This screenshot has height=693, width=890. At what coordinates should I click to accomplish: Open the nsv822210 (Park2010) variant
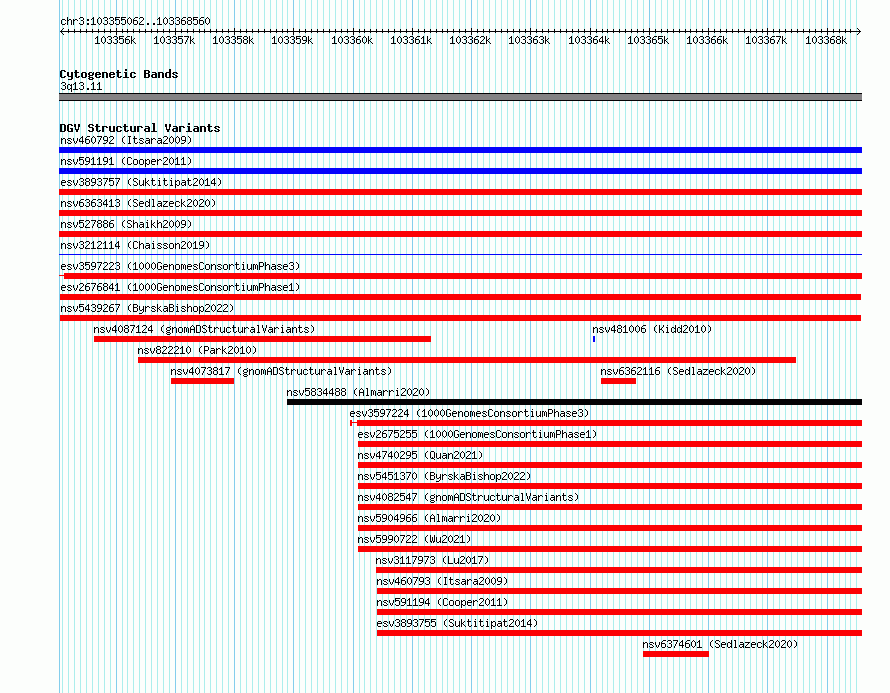[197, 350]
